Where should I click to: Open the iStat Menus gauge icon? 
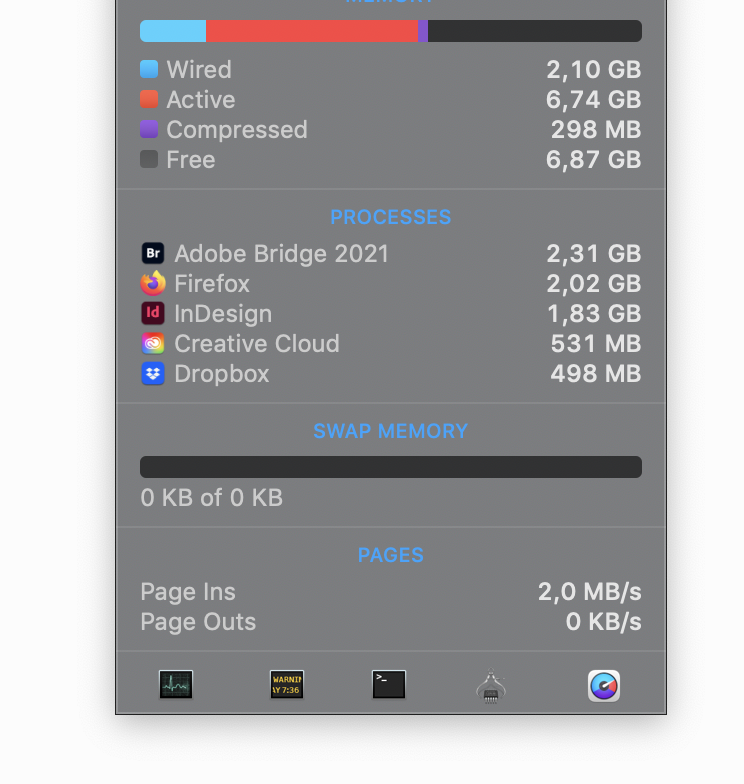(604, 686)
